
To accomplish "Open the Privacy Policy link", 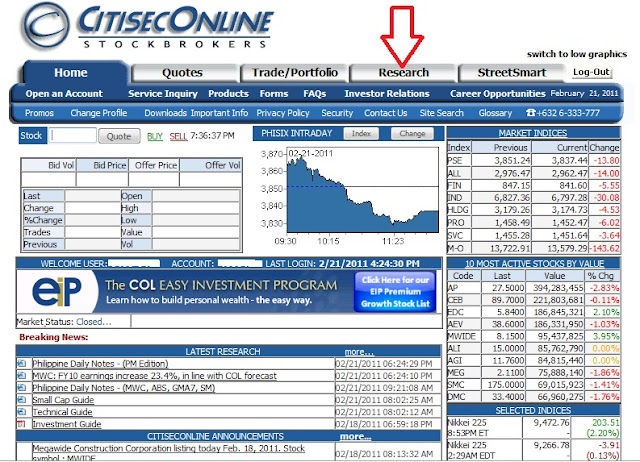I will (283, 113).
